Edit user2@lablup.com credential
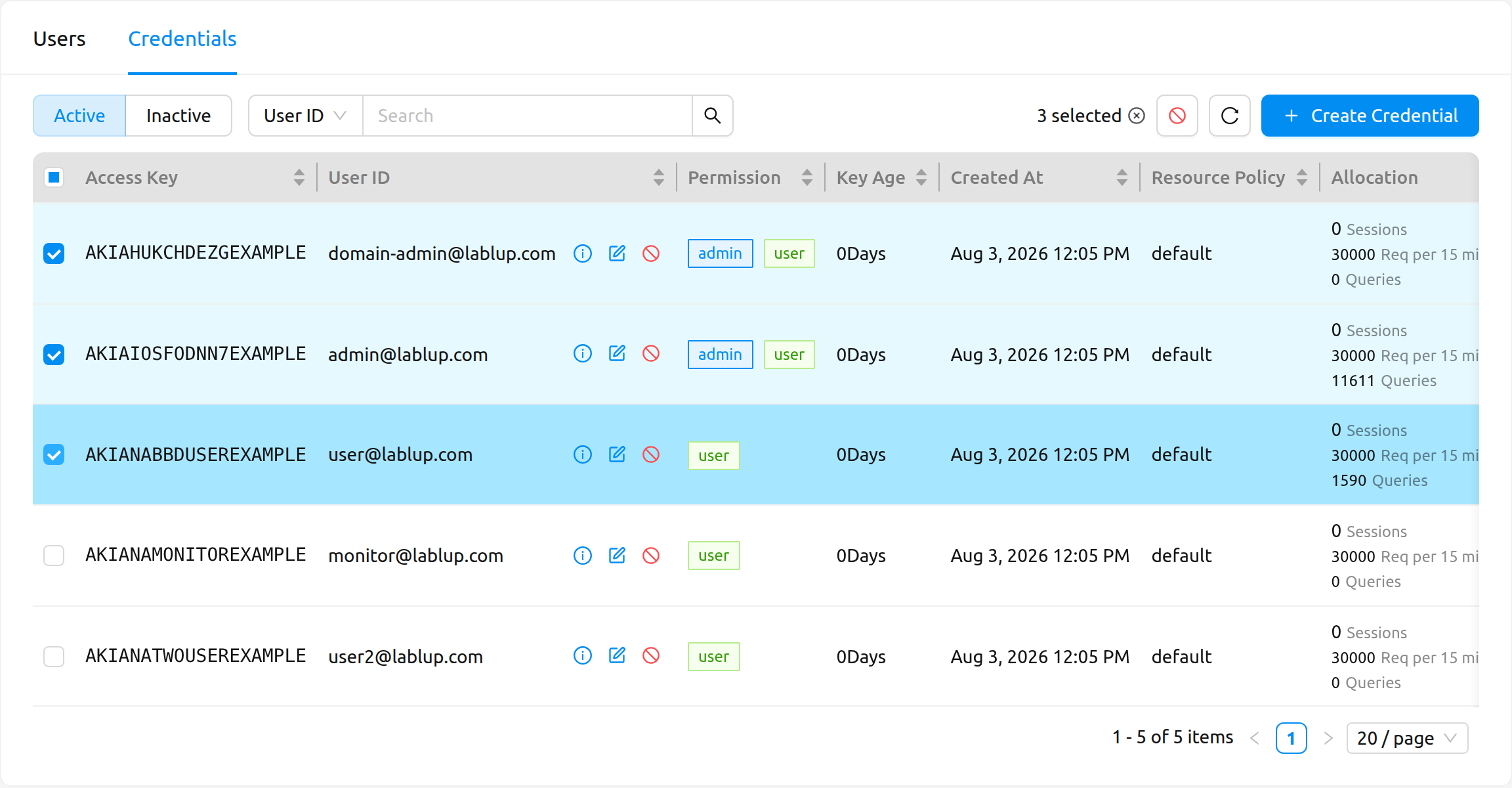 617,656
